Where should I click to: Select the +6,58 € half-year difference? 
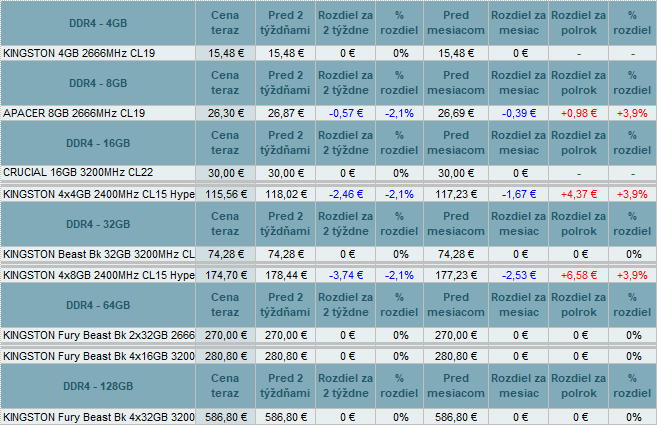point(579,275)
